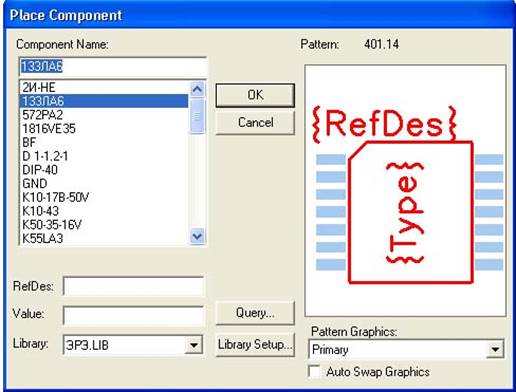Open Library Setup...
This screenshot has width=516, height=392.
click(x=255, y=345)
